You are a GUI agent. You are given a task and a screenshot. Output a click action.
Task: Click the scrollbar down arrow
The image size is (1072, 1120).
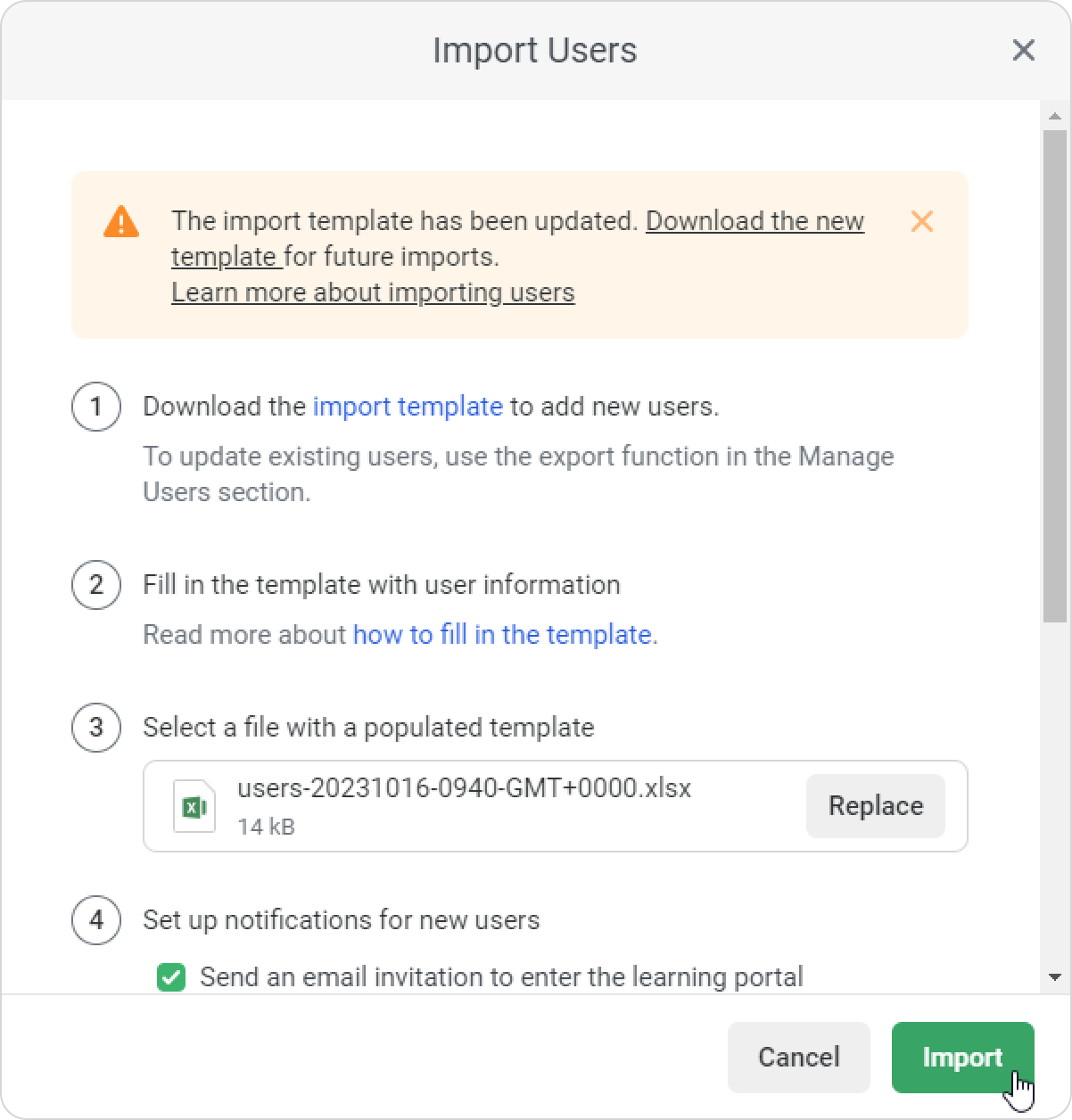click(x=1055, y=978)
